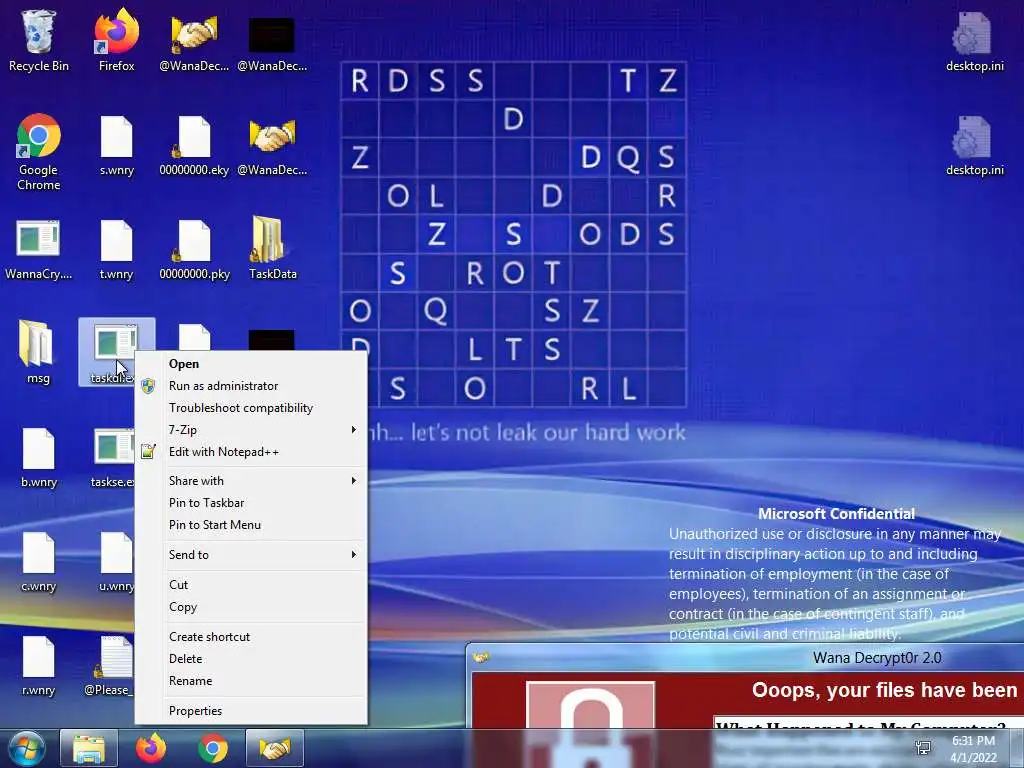The image size is (1024, 768).
Task: Launch Firefox from the taskbar
Action: [x=151, y=748]
